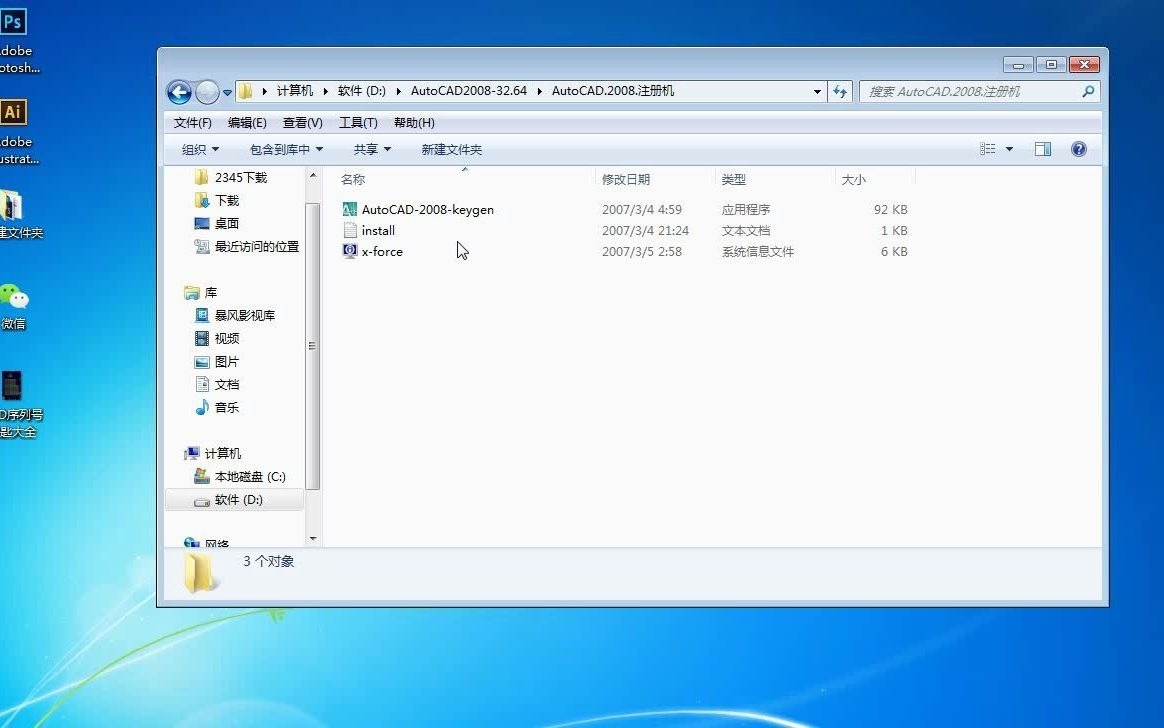Launch Adobe Illustrator from the desktop
This screenshot has width=1164, height=728.
[x=13, y=113]
